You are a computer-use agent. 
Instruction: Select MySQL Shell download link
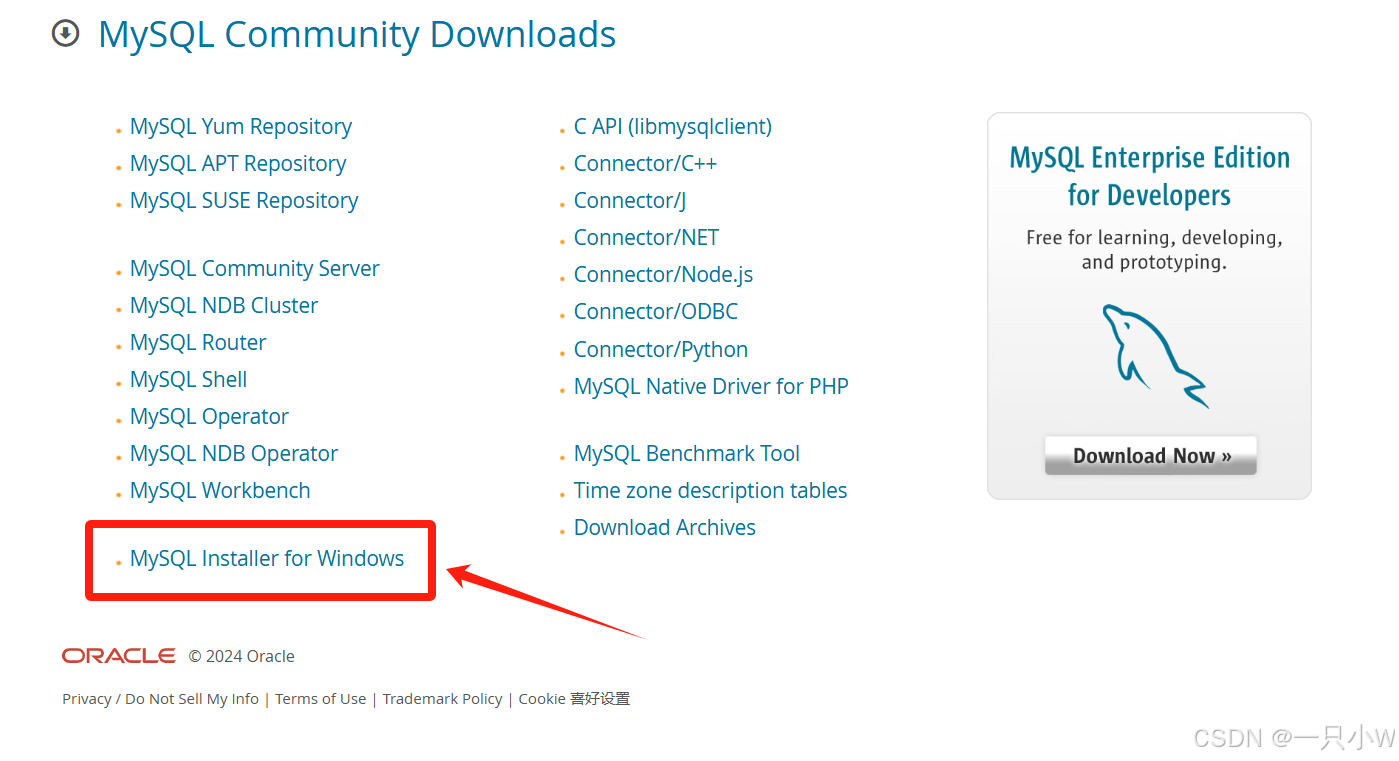click(x=189, y=380)
